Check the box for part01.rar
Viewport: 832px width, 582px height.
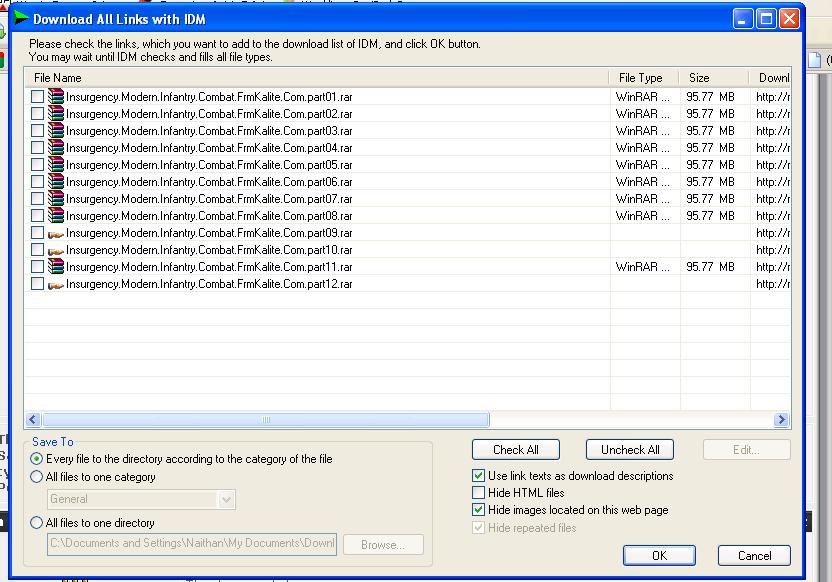coord(37,97)
